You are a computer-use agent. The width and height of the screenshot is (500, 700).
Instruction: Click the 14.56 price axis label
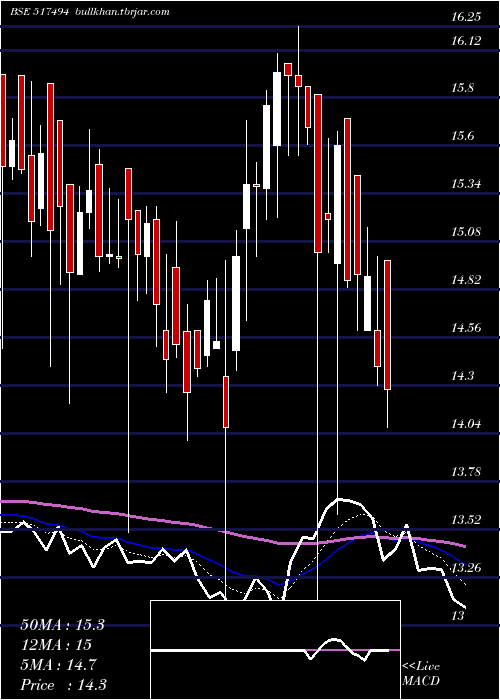tap(466, 328)
